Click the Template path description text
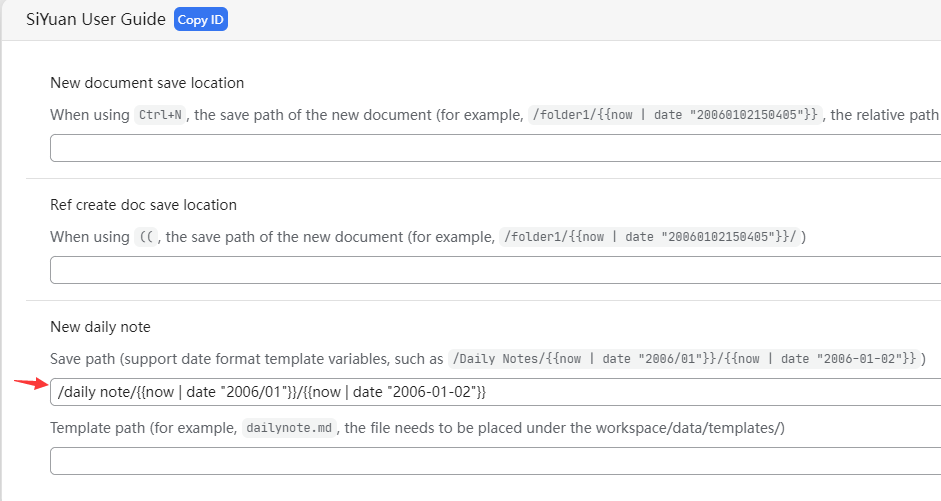Image resolution: width=941 pixels, height=501 pixels. point(140,428)
